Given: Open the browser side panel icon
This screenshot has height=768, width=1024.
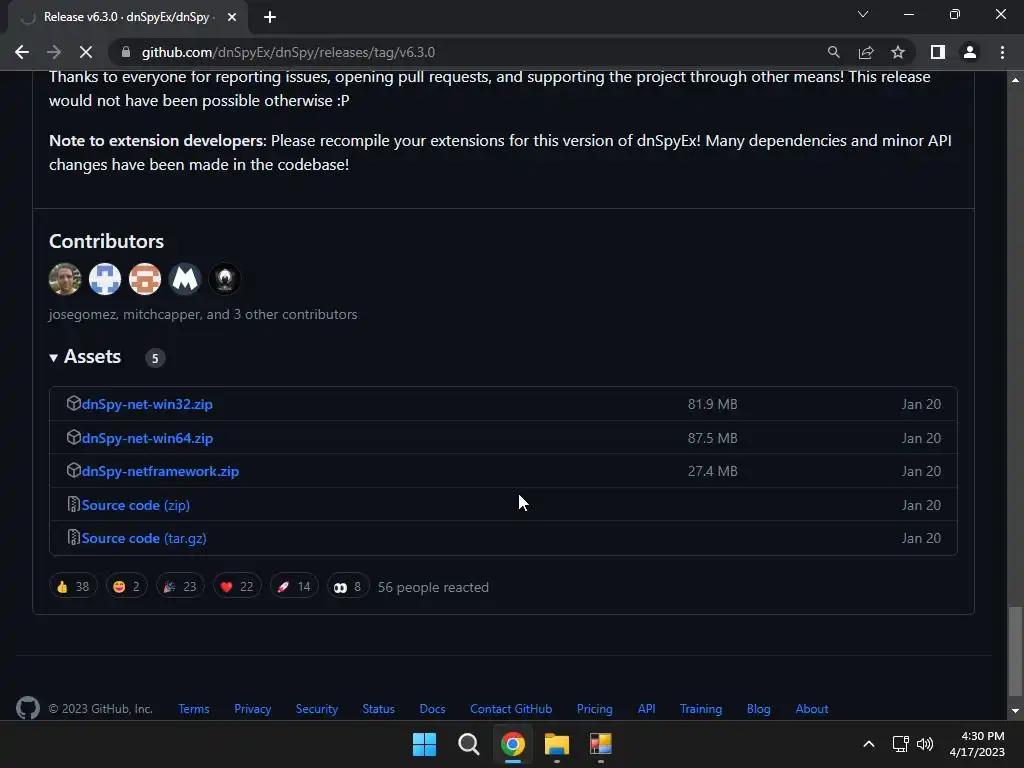Looking at the screenshot, I should click(x=938, y=52).
